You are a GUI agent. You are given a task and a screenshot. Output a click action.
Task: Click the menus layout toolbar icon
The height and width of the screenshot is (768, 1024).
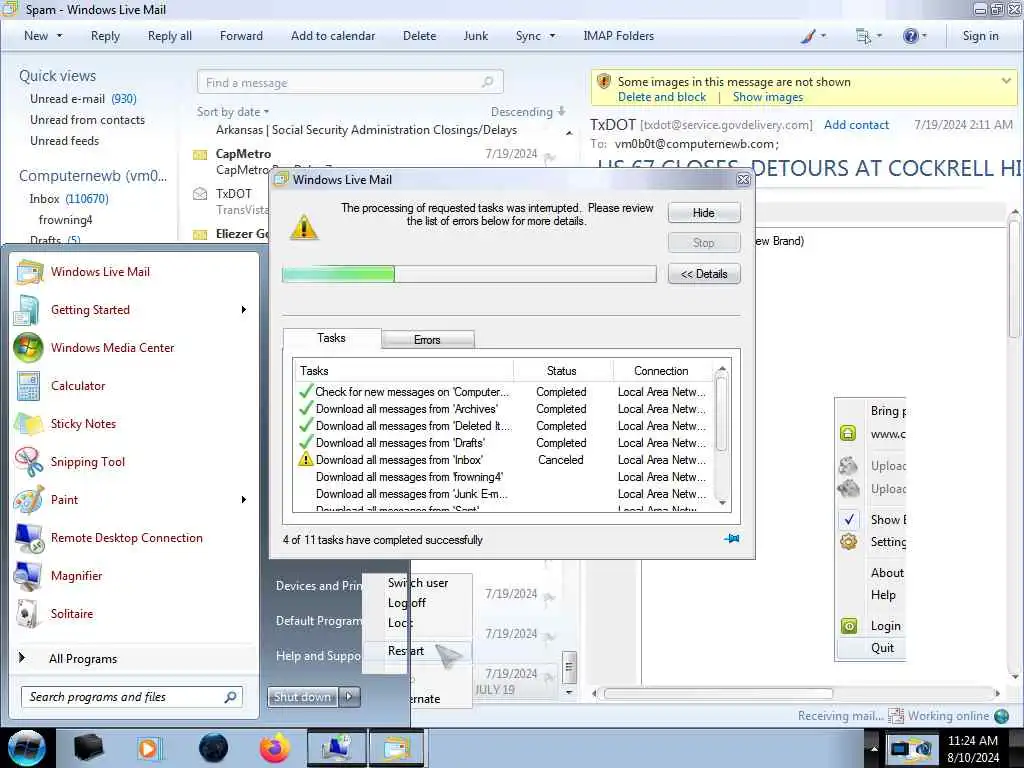pos(863,36)
